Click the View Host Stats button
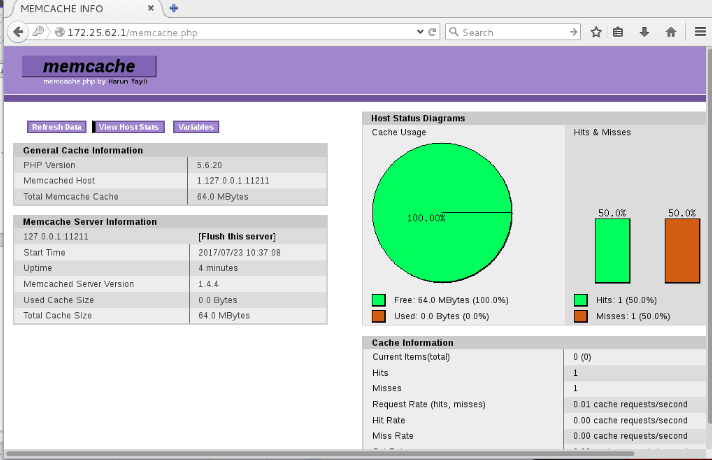This screenshot has height=460, width=712. 129,127
